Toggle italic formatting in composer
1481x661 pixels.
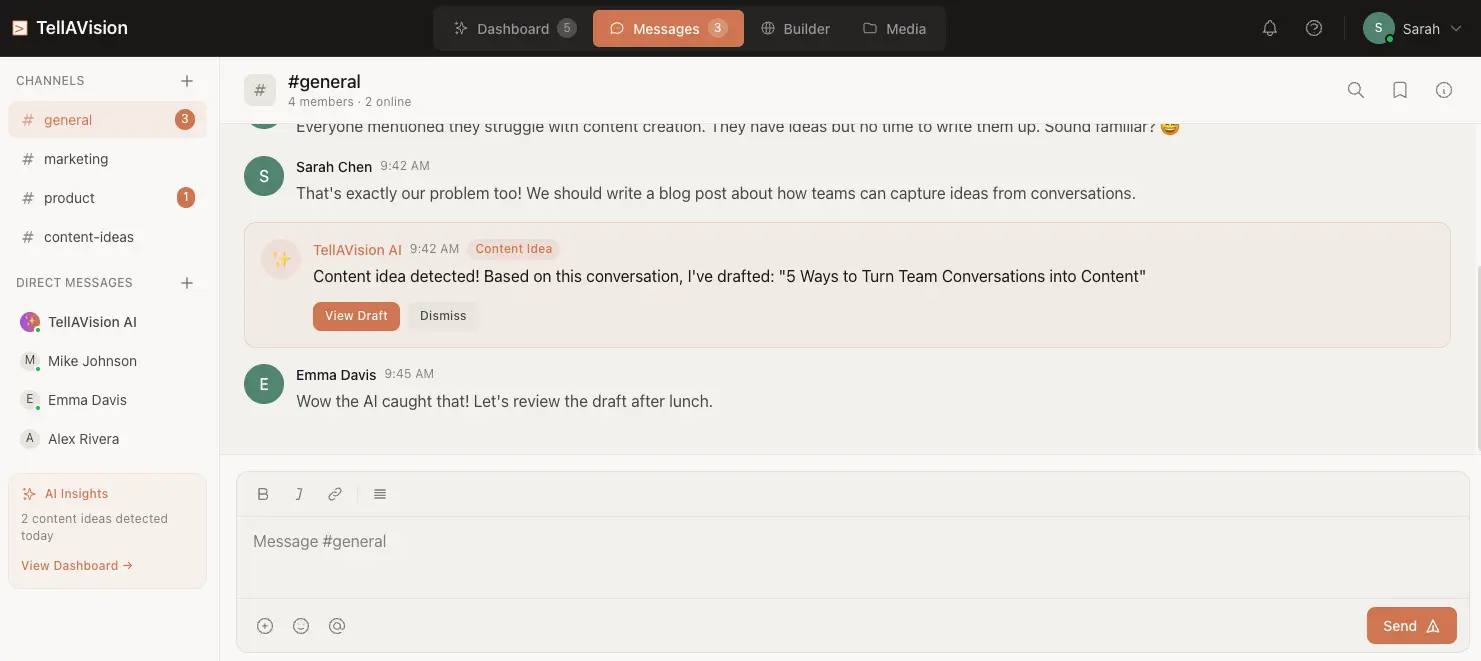pos(299,494)
